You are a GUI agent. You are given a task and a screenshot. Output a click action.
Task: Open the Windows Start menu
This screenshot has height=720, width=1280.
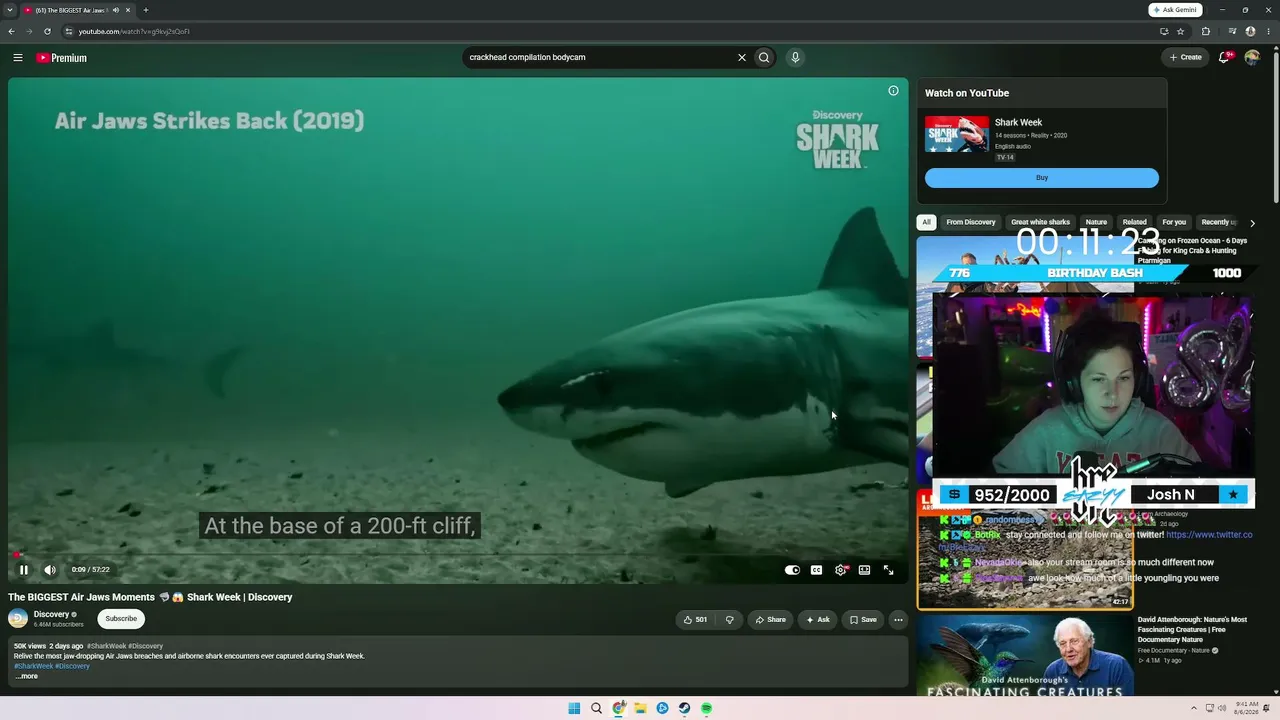pos(574,708)
